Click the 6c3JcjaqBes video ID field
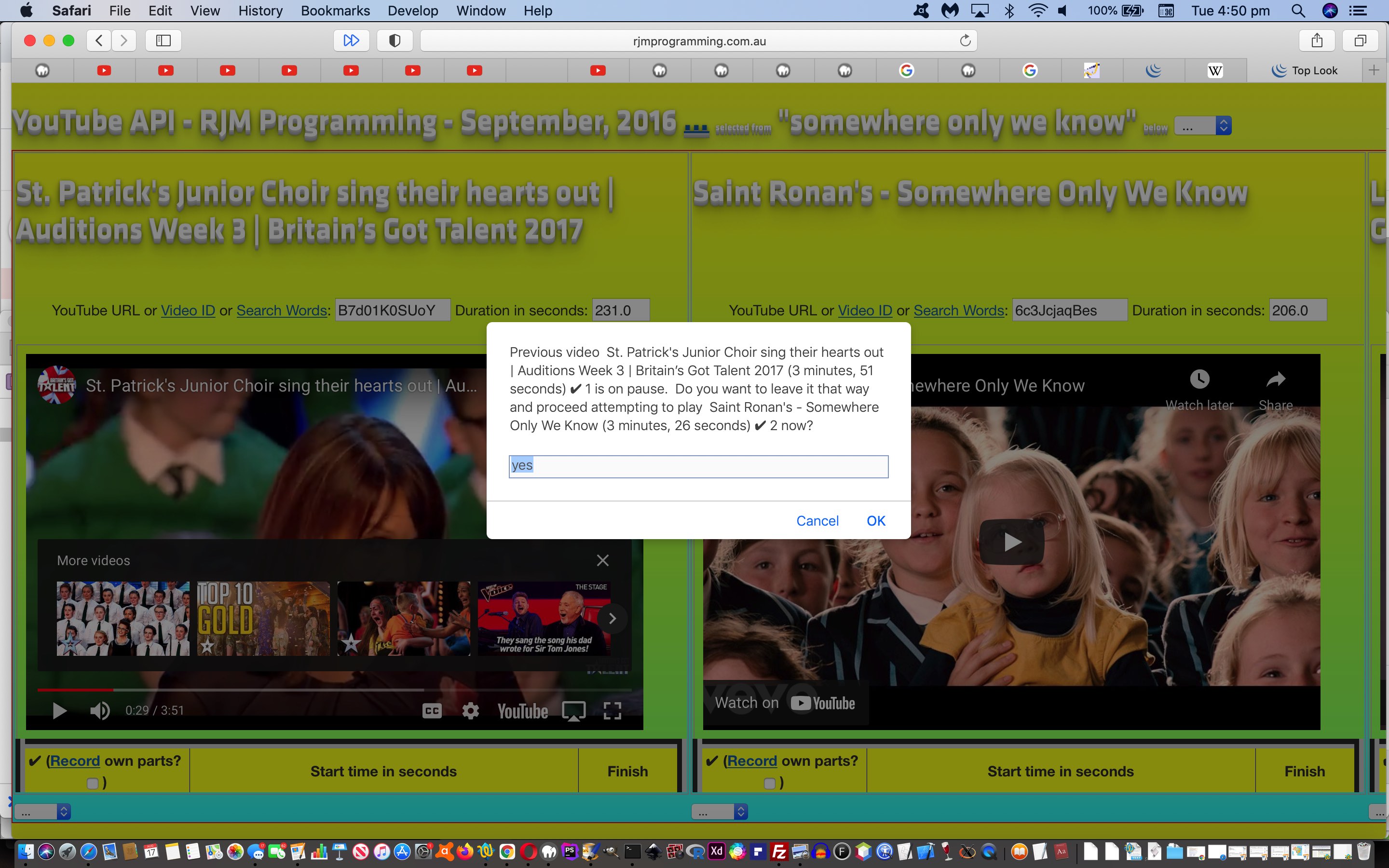1389x868 pixels. [x=1070, y=311]
